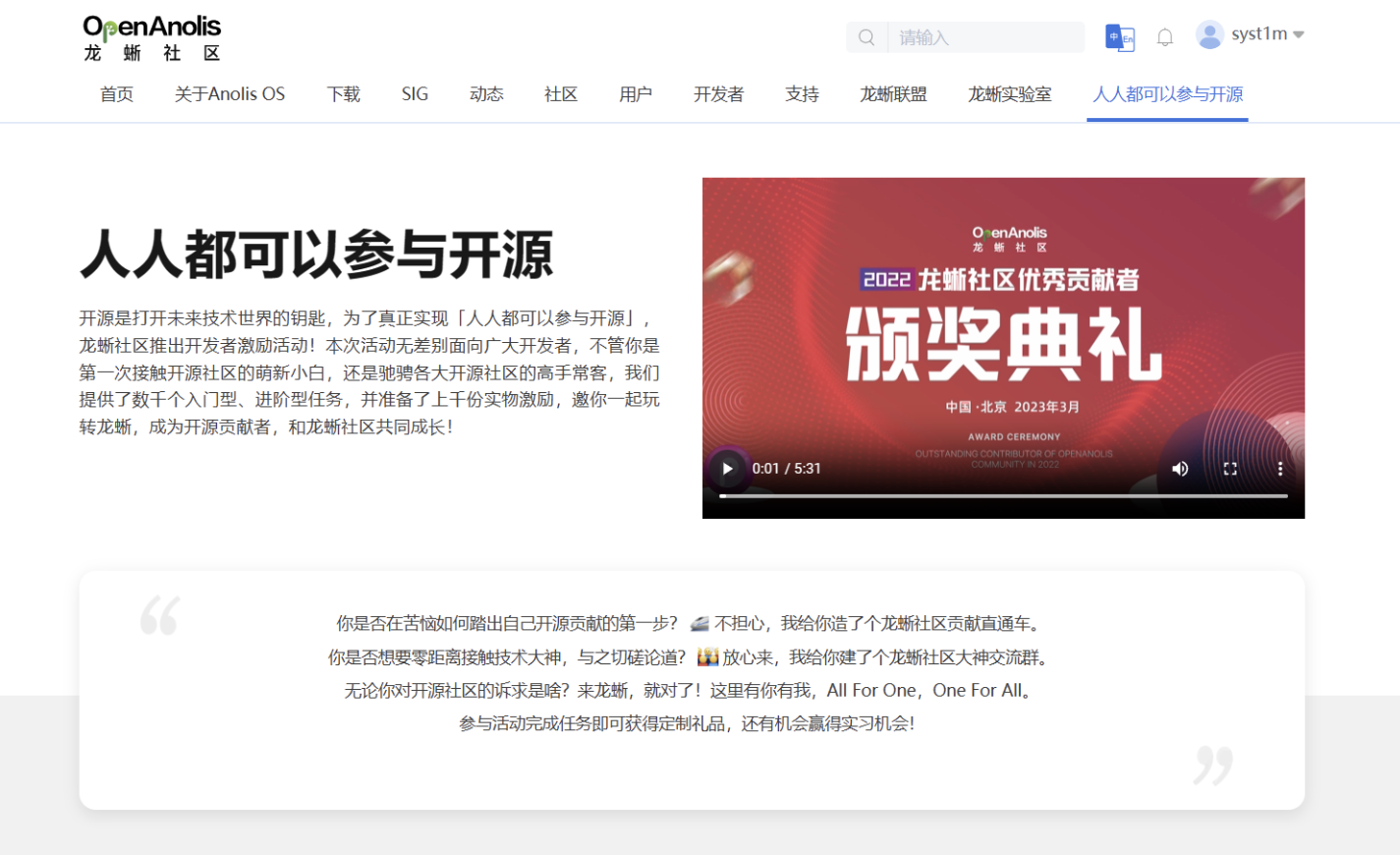Switch language with the 中/En translate icon

(1120, 36)
